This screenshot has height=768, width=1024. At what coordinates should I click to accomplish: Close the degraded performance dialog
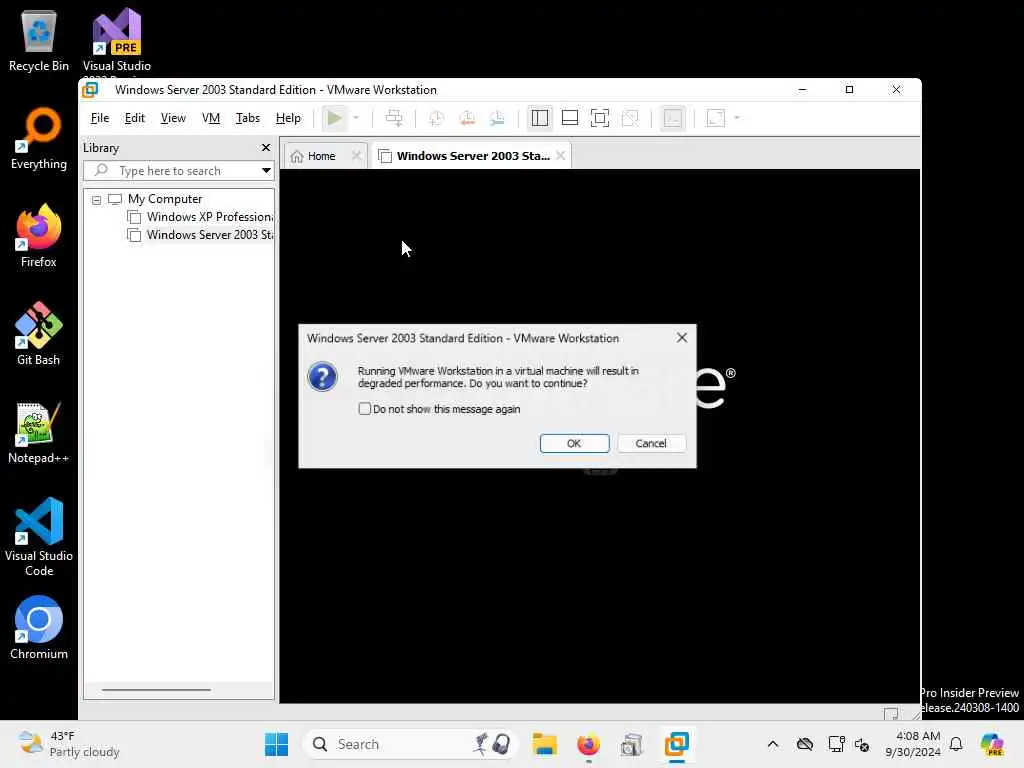[682, 338]
